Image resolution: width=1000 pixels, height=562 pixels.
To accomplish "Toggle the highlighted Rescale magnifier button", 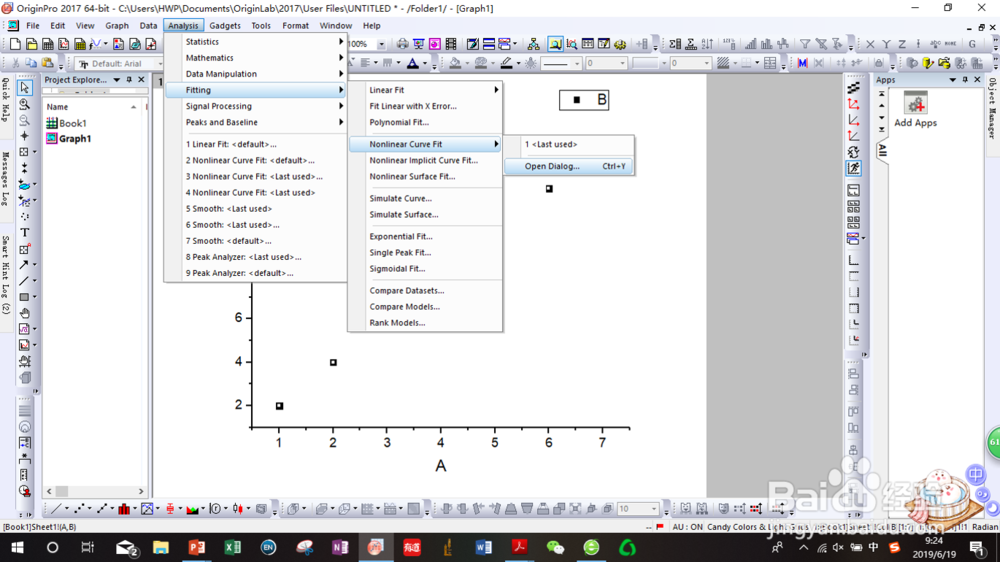I will 555,44.
